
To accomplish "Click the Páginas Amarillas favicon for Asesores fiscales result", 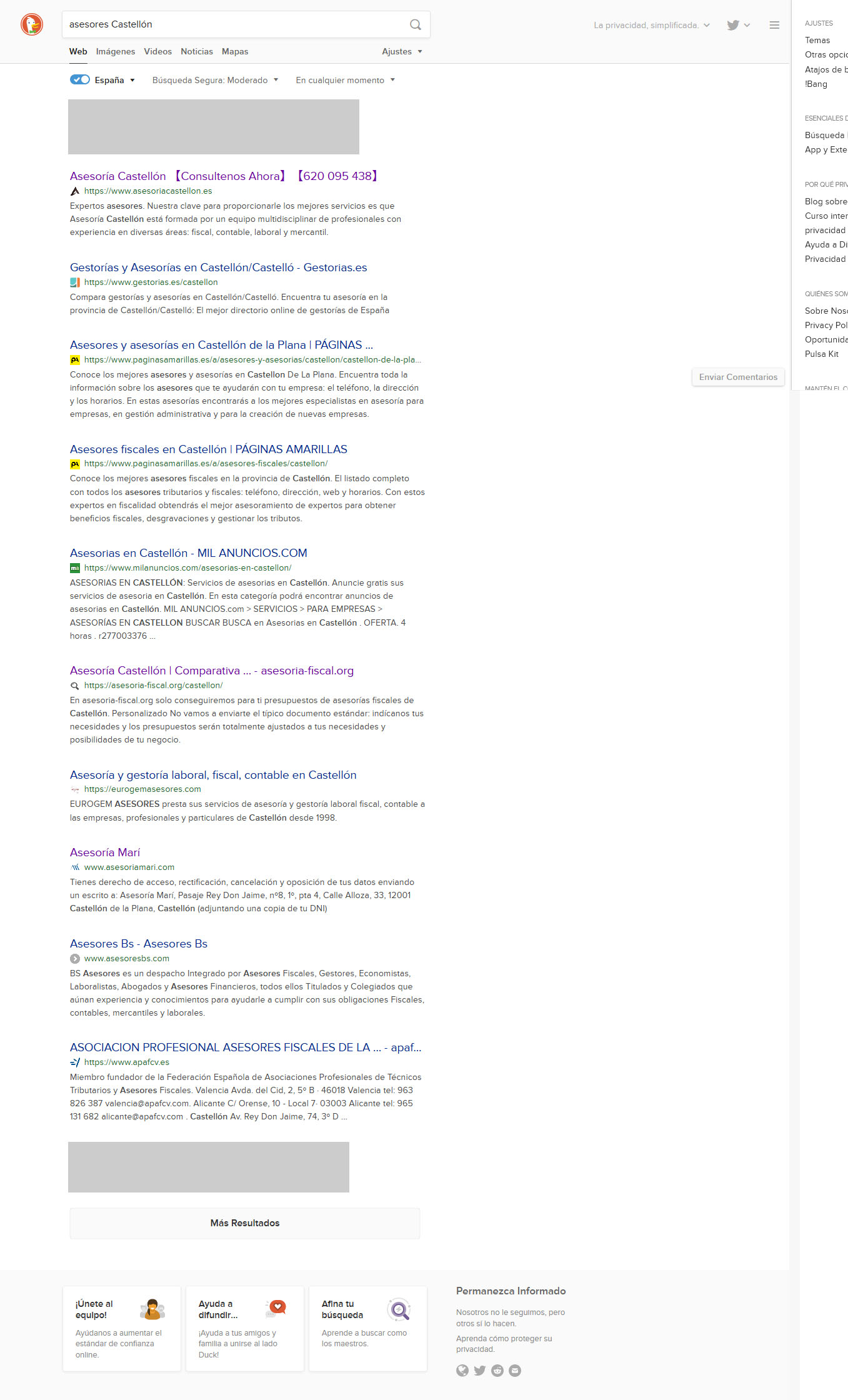I will point(75,464).
